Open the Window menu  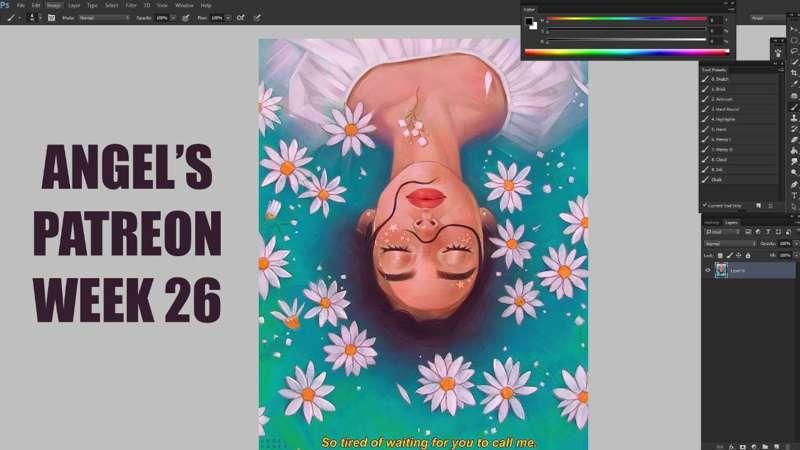click(x=184, y=5)
